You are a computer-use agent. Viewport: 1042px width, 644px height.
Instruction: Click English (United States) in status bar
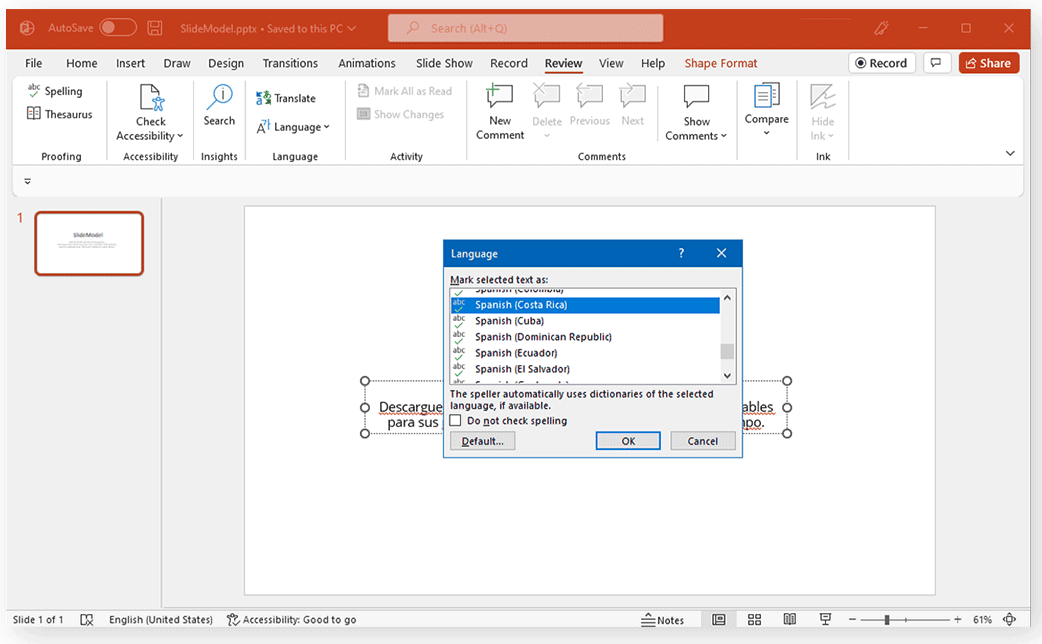161,619
